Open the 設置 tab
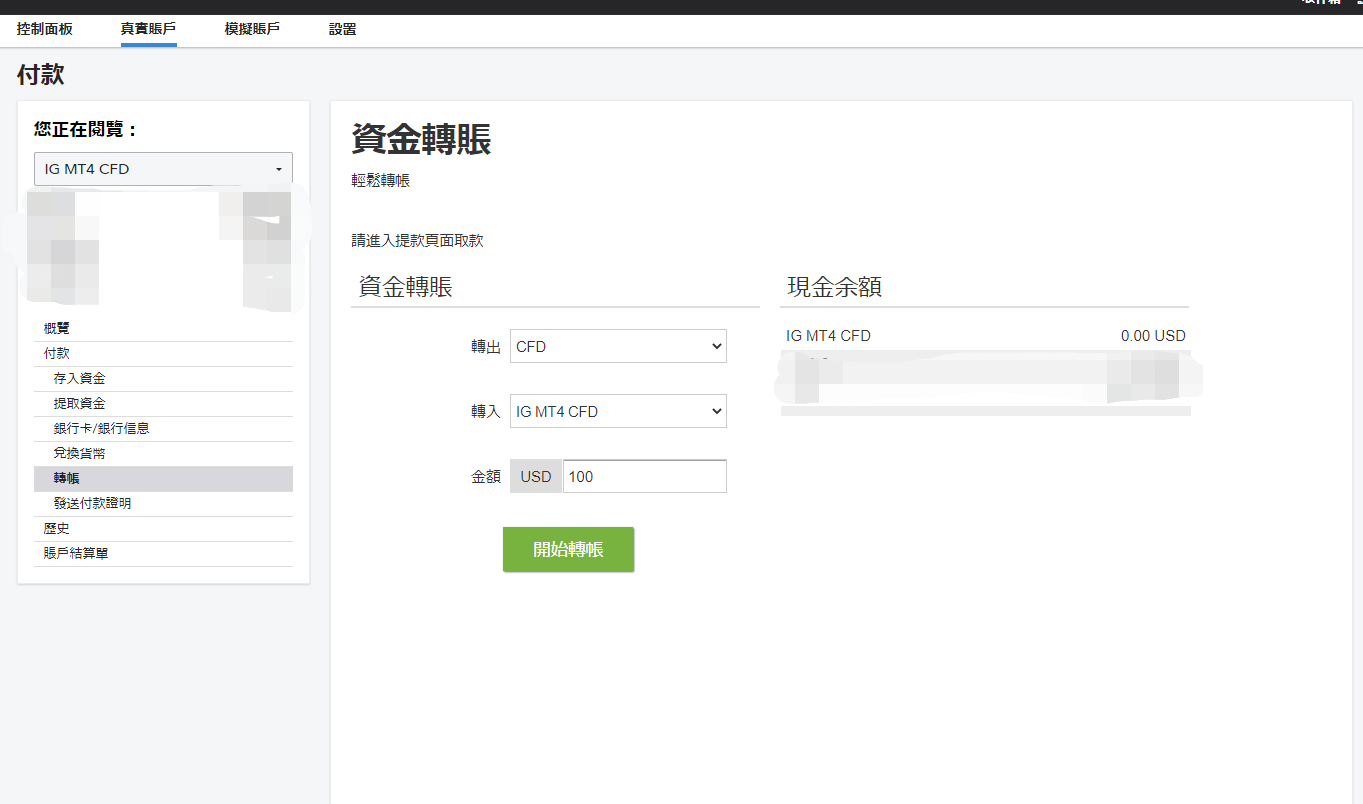The width and height of the screenshot is (1363, 804). (343, 29)
